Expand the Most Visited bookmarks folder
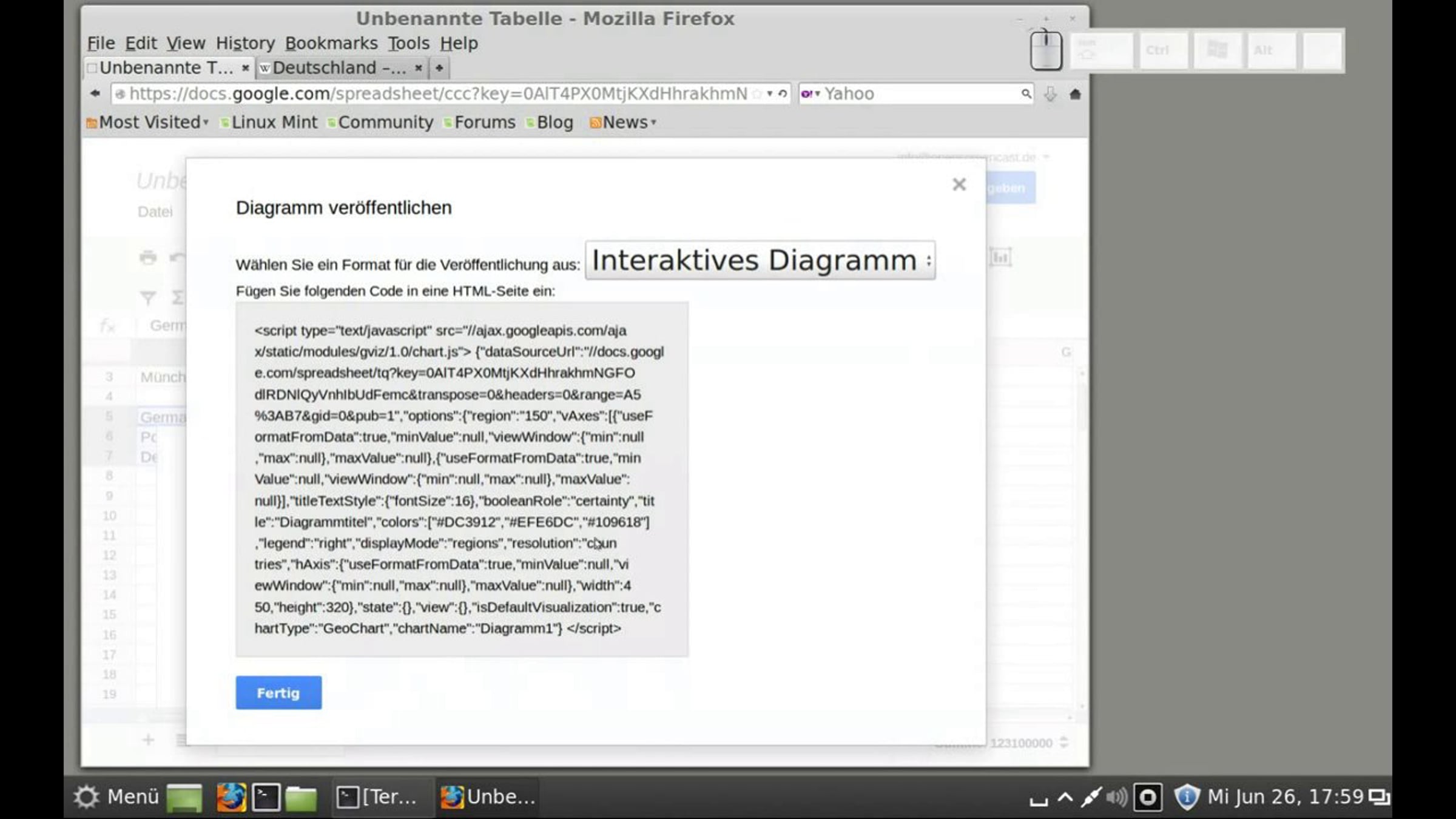Image resolution: width=1456 pixels, height=819 pixels. [x=148, y=123]
